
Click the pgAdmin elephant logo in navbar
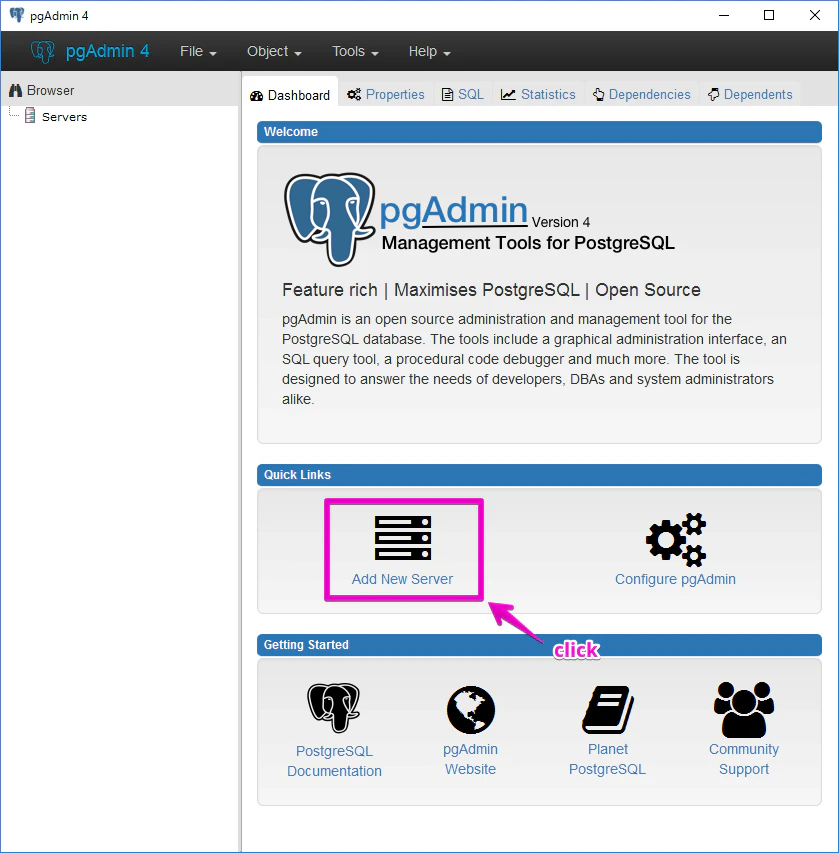click(42, 52)
